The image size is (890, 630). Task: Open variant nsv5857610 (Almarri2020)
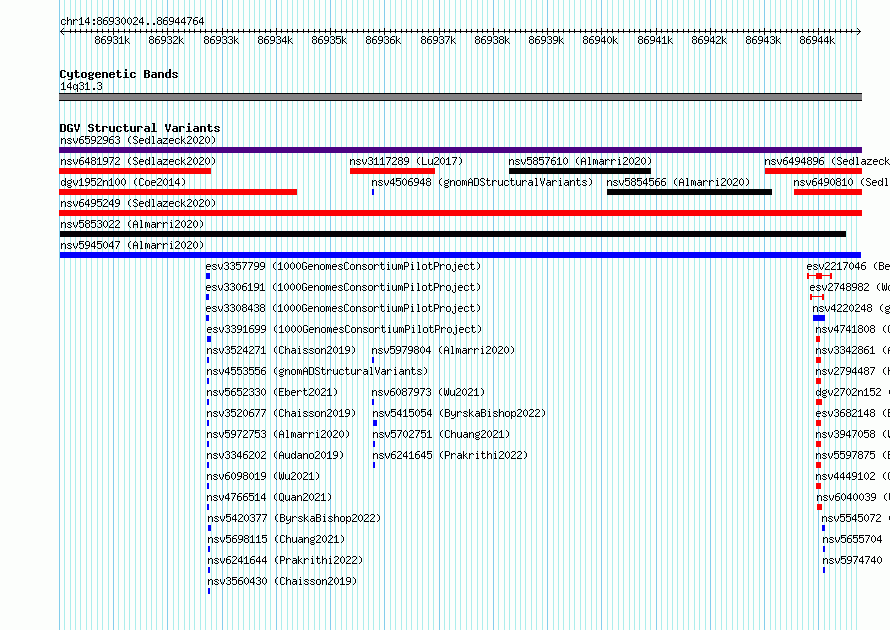580,161
